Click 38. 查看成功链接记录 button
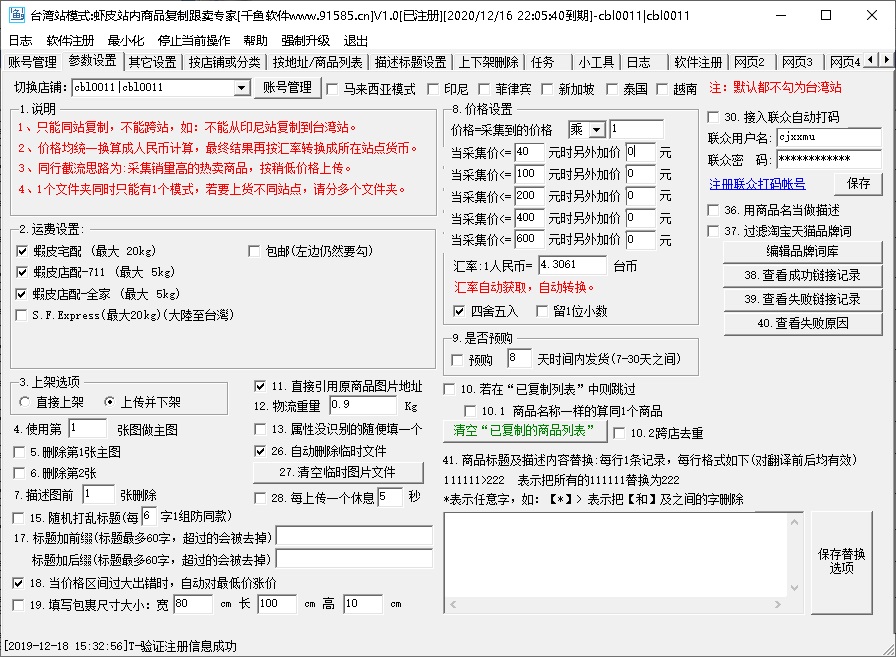This screenshot has height=657, width=896. [802, 275]
